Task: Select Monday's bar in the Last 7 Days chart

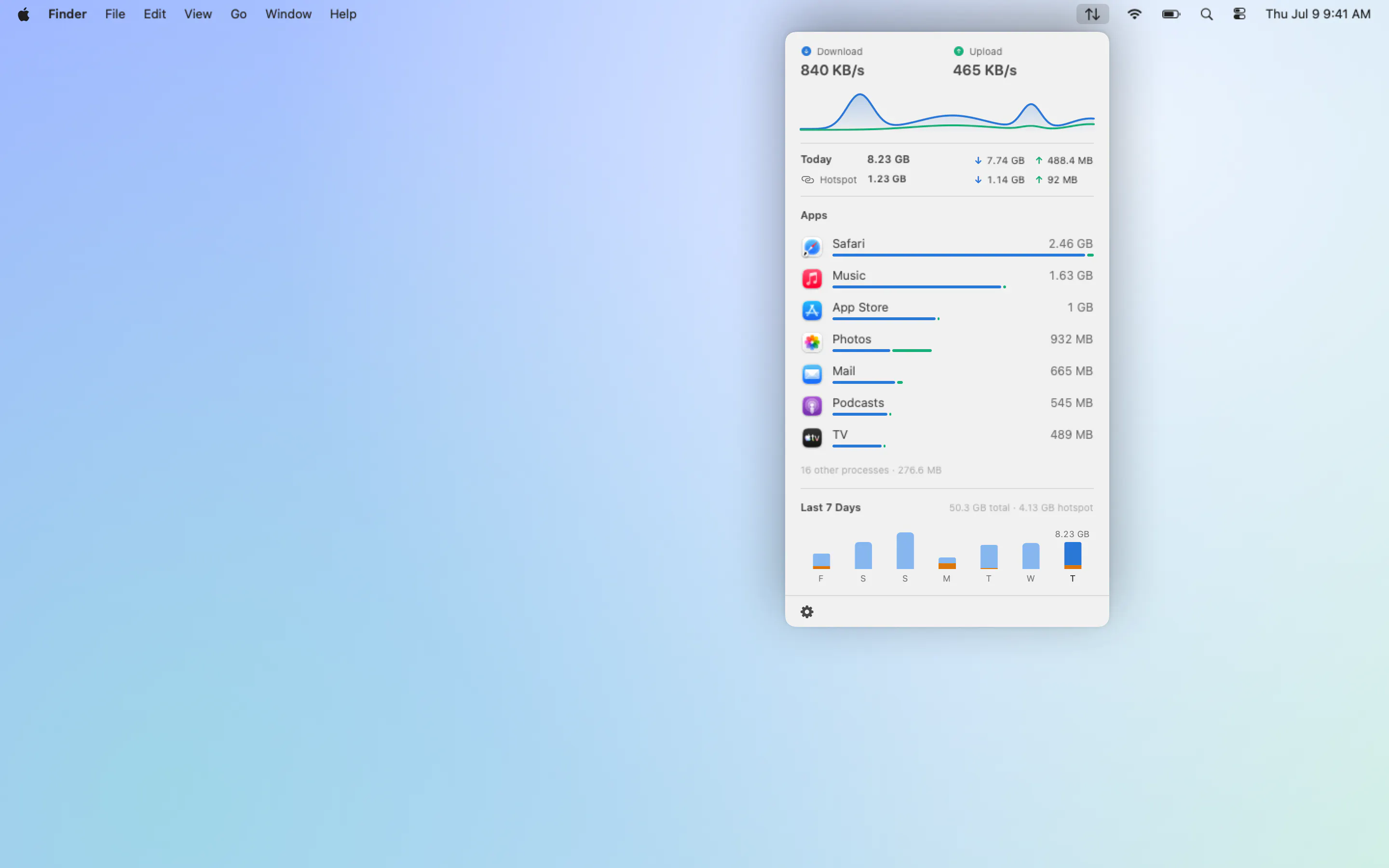Action: click(946, 563)
